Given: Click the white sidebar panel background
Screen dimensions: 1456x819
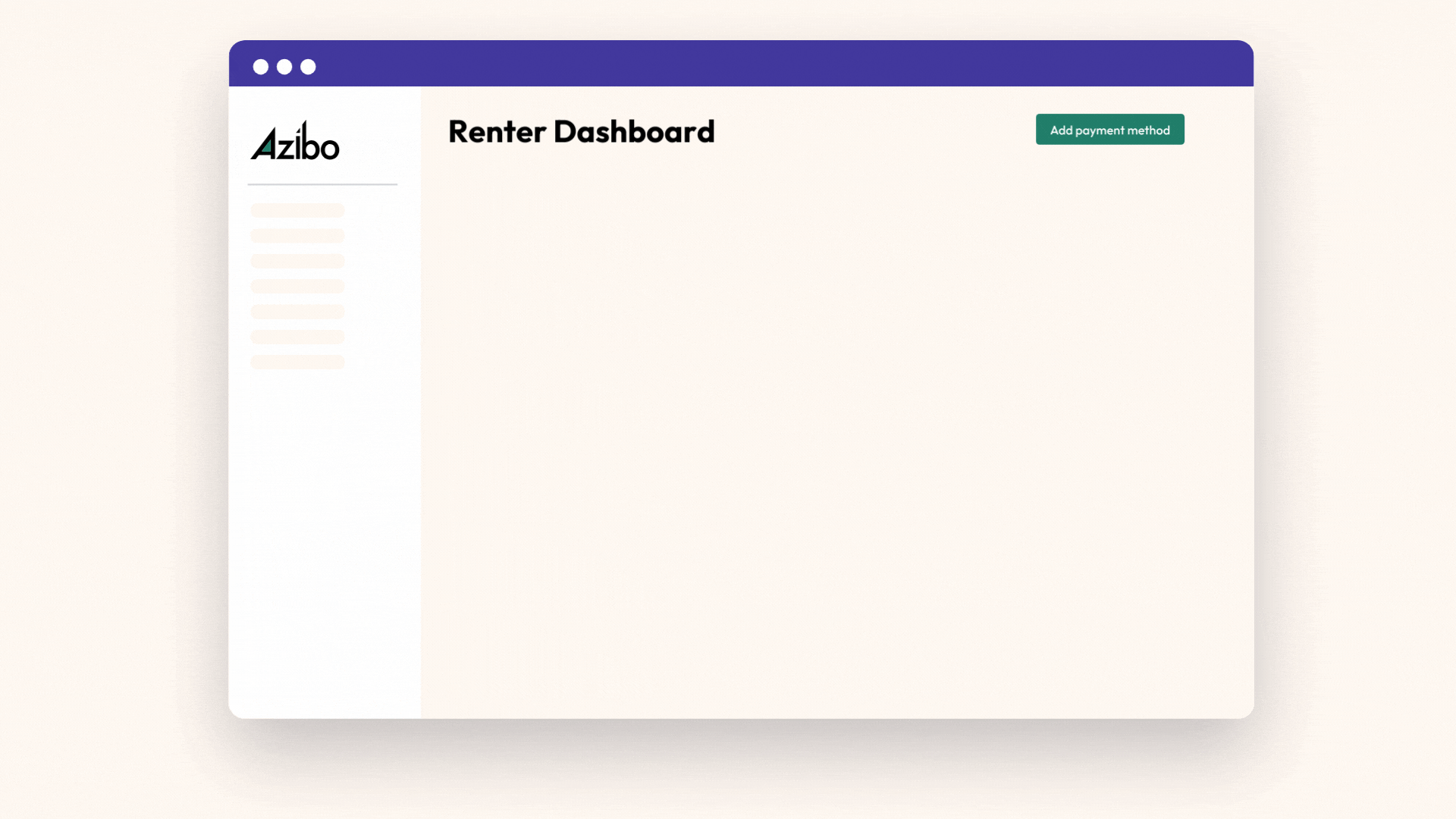Looking at the screenshot, I should (x=326, y=531).
